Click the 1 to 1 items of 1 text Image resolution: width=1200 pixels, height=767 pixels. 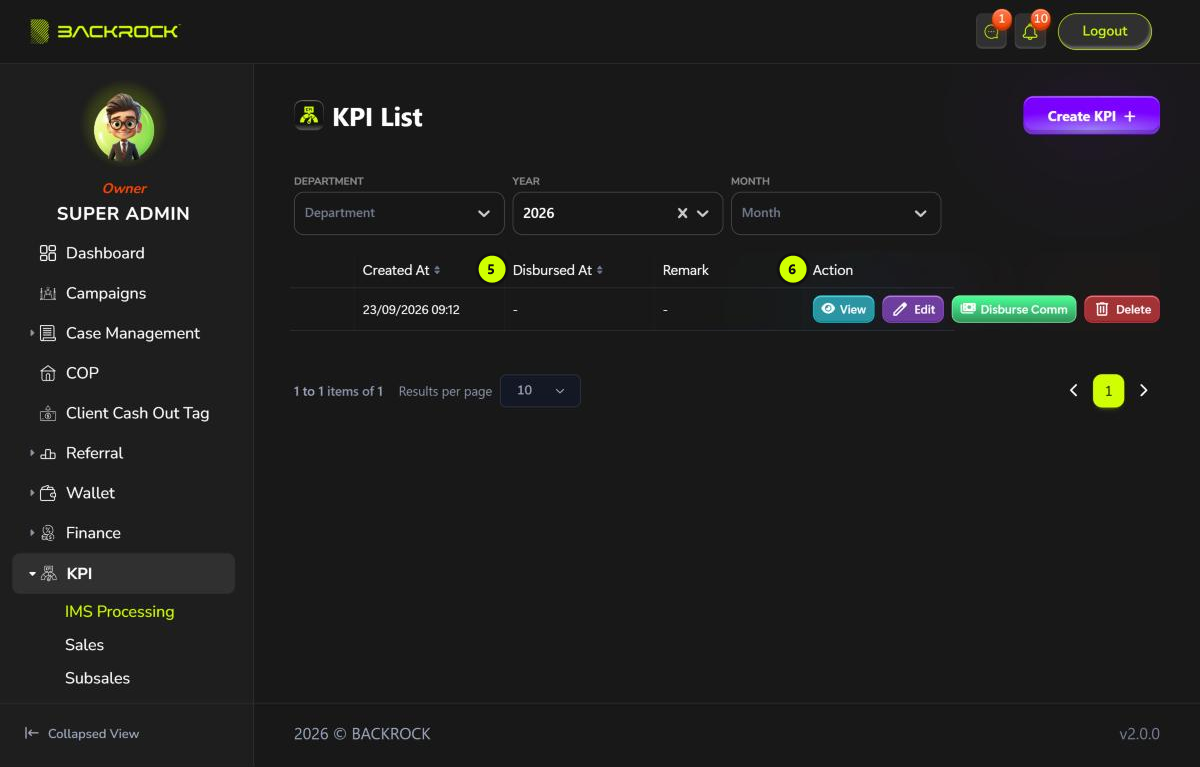(338, 391)
